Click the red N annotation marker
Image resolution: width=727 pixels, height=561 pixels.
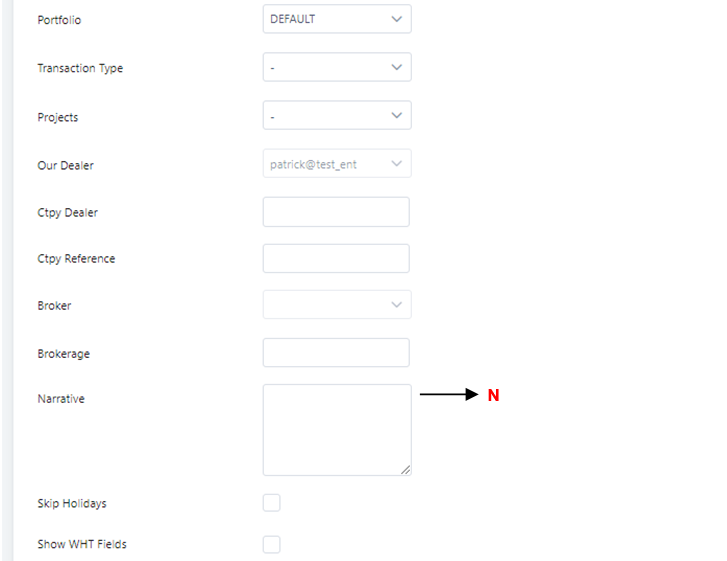pos(493,395)
